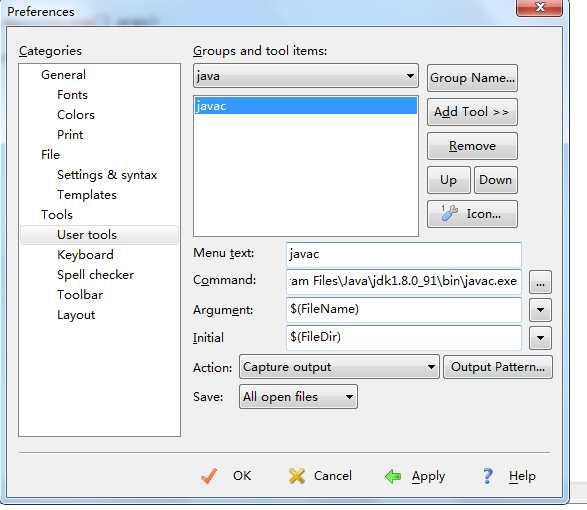
Task: Select the Keyboard category
Action: click(85, 255)
